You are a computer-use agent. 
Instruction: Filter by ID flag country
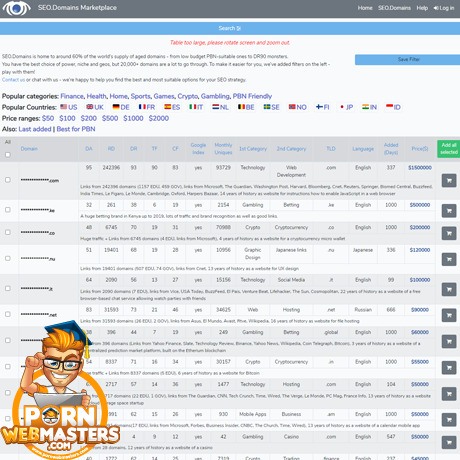pos(393,107)
